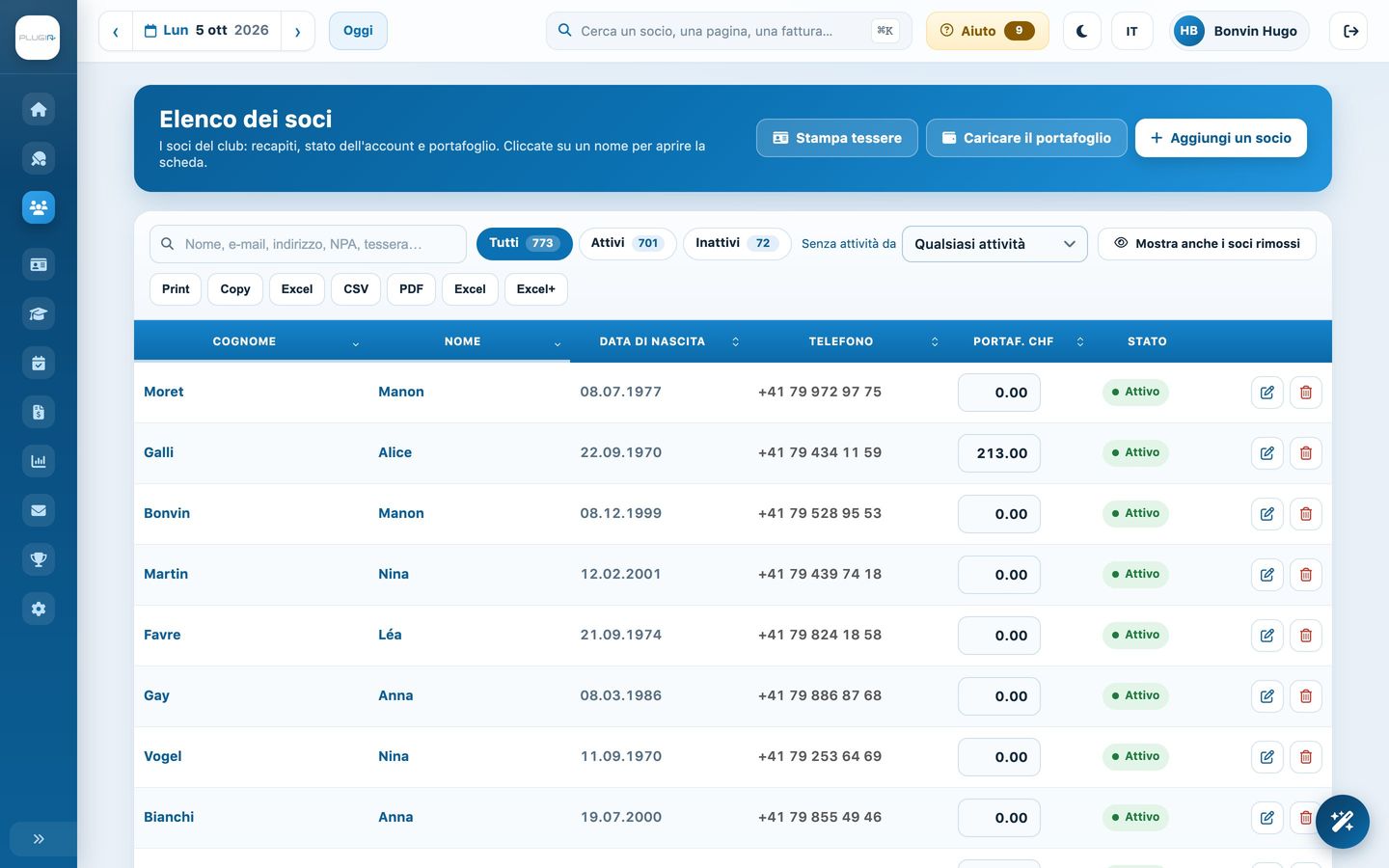Open the Qualsiasi attività dropdown
The image size is (1389, 868).
pyautogui.click(x=994, y=244)
